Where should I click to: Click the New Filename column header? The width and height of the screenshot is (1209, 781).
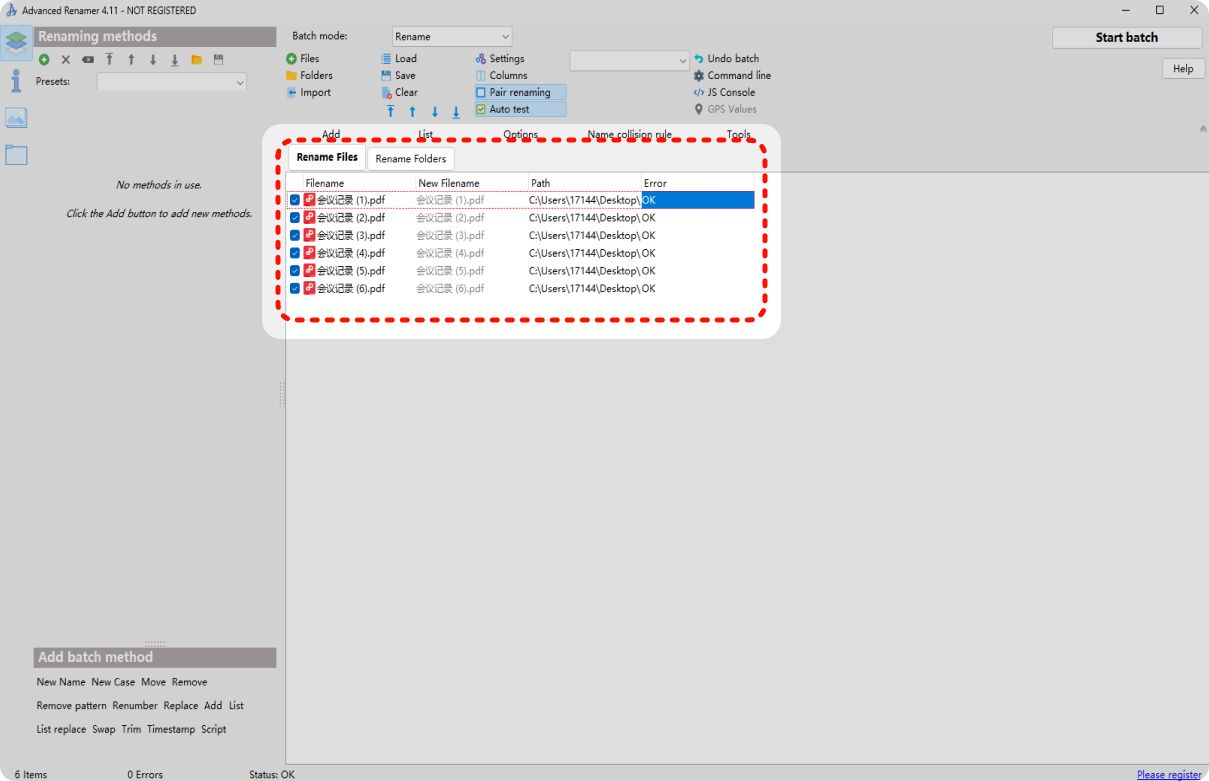click(x=449, y=183)
